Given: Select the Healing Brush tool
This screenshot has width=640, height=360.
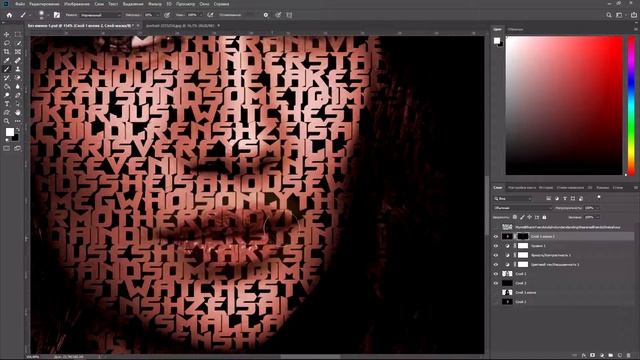Looking at the screenshot, I should pos(18,60).
